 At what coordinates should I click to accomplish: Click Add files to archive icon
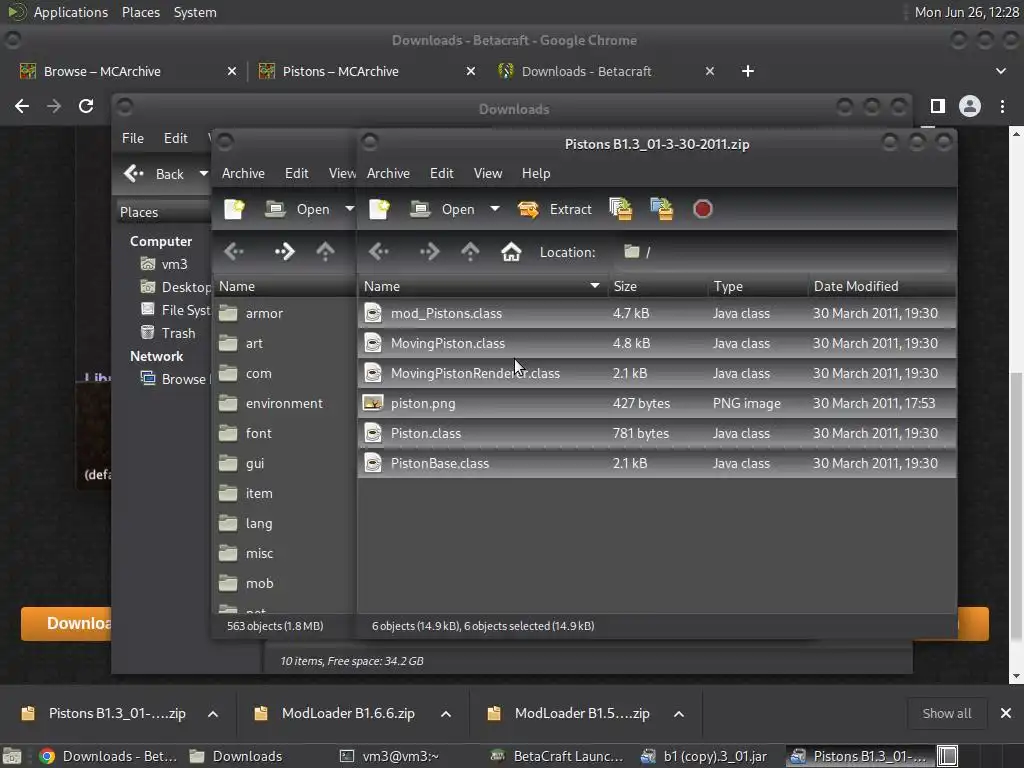621,209
